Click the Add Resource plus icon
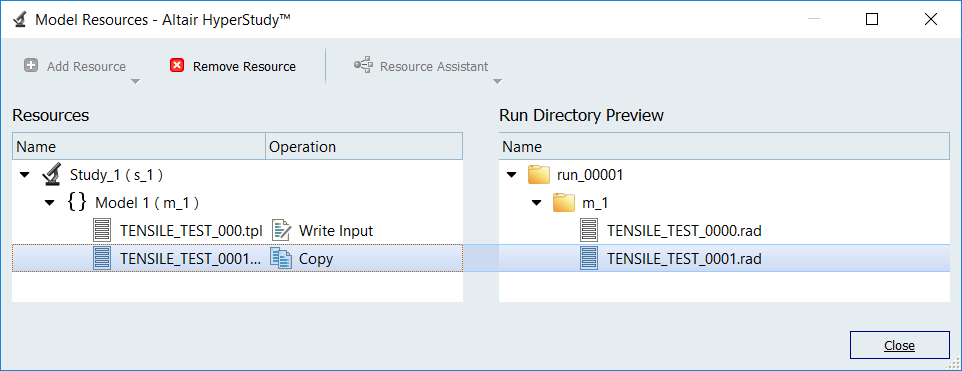 [x=31, y=66]
